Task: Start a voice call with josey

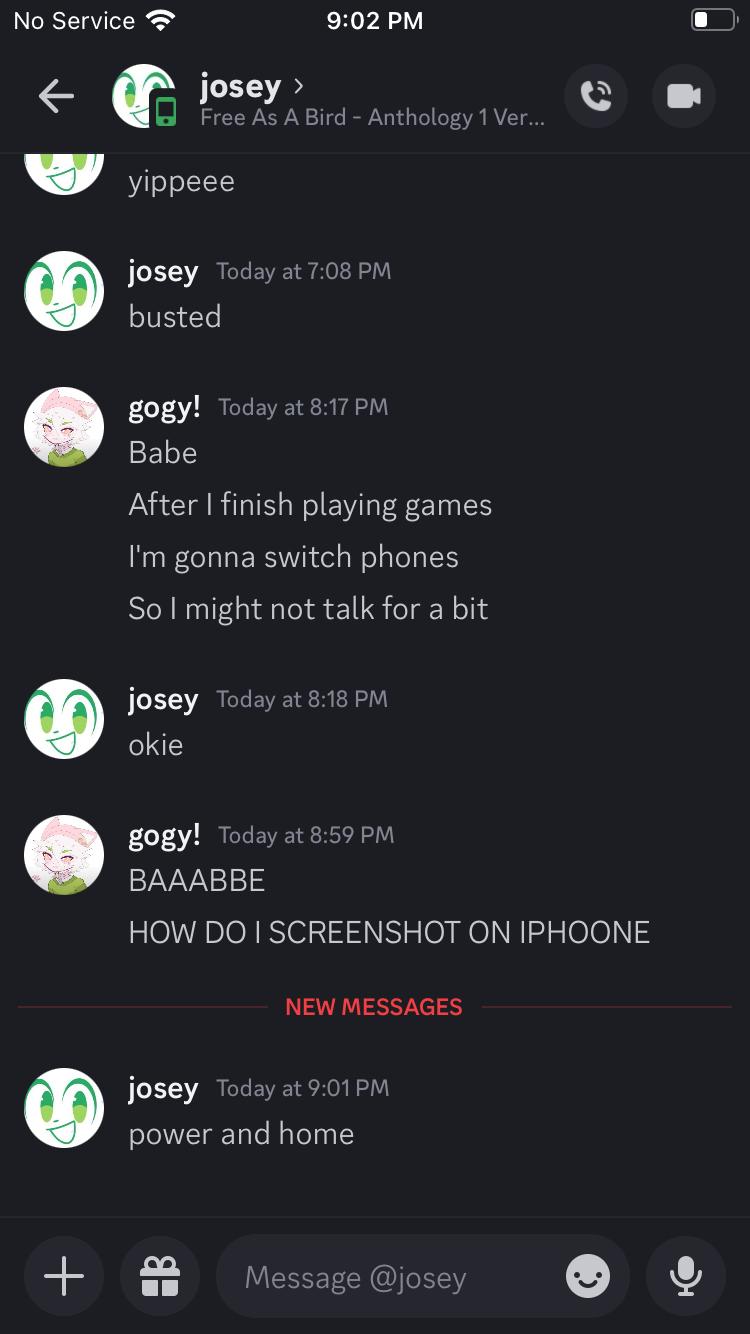Action: point(596,96)
